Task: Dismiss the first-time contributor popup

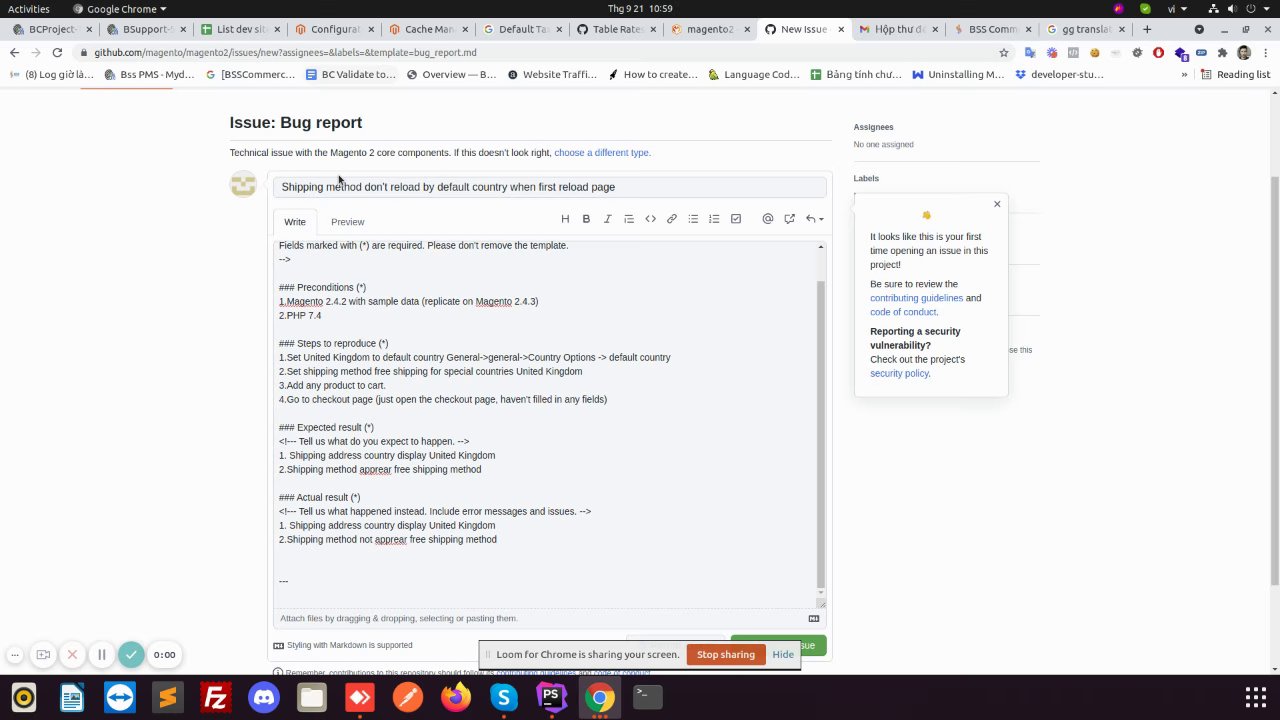Action: tap(997, 204)
